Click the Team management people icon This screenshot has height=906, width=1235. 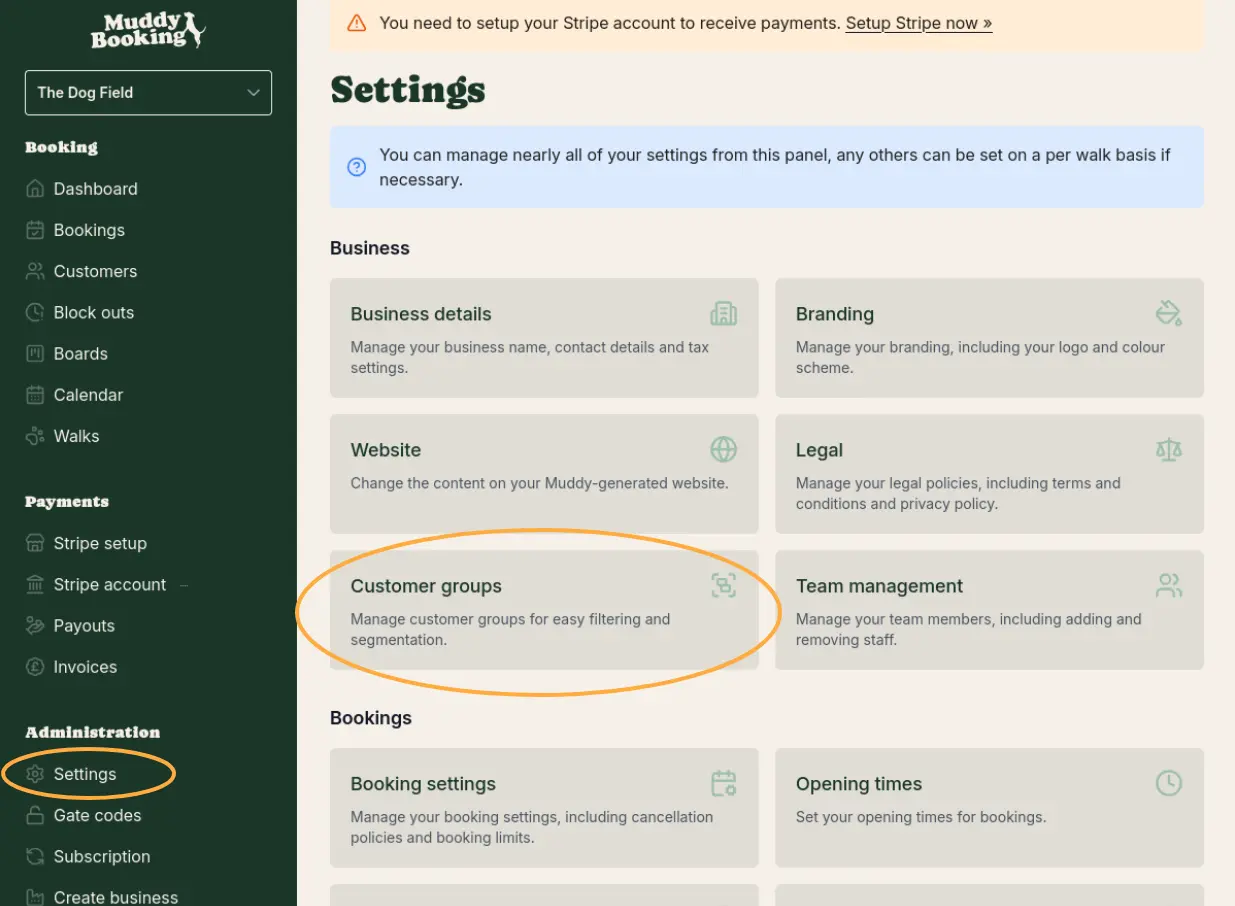[1168, 585]
